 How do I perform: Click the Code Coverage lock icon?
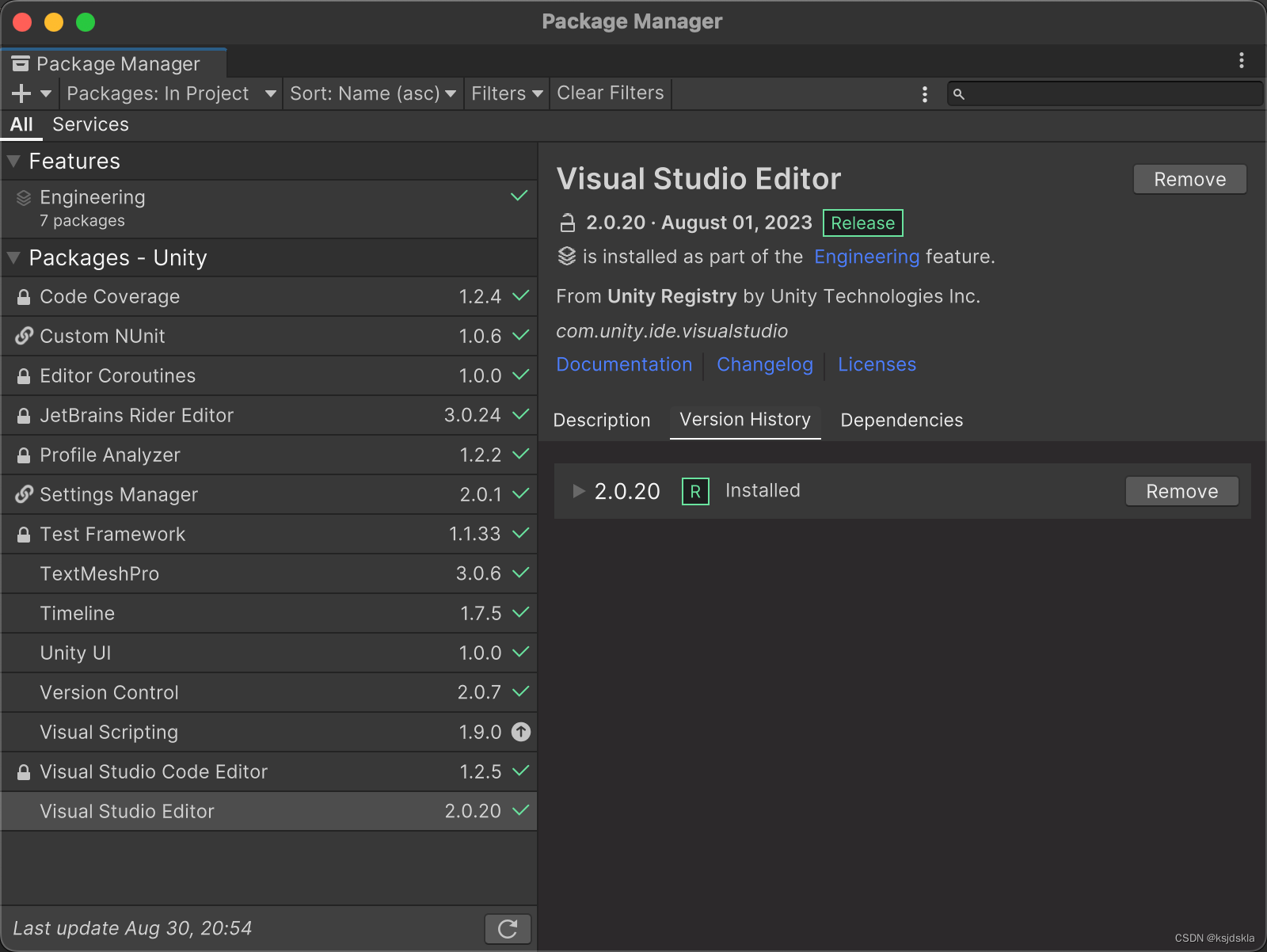[x=24, y=297]
